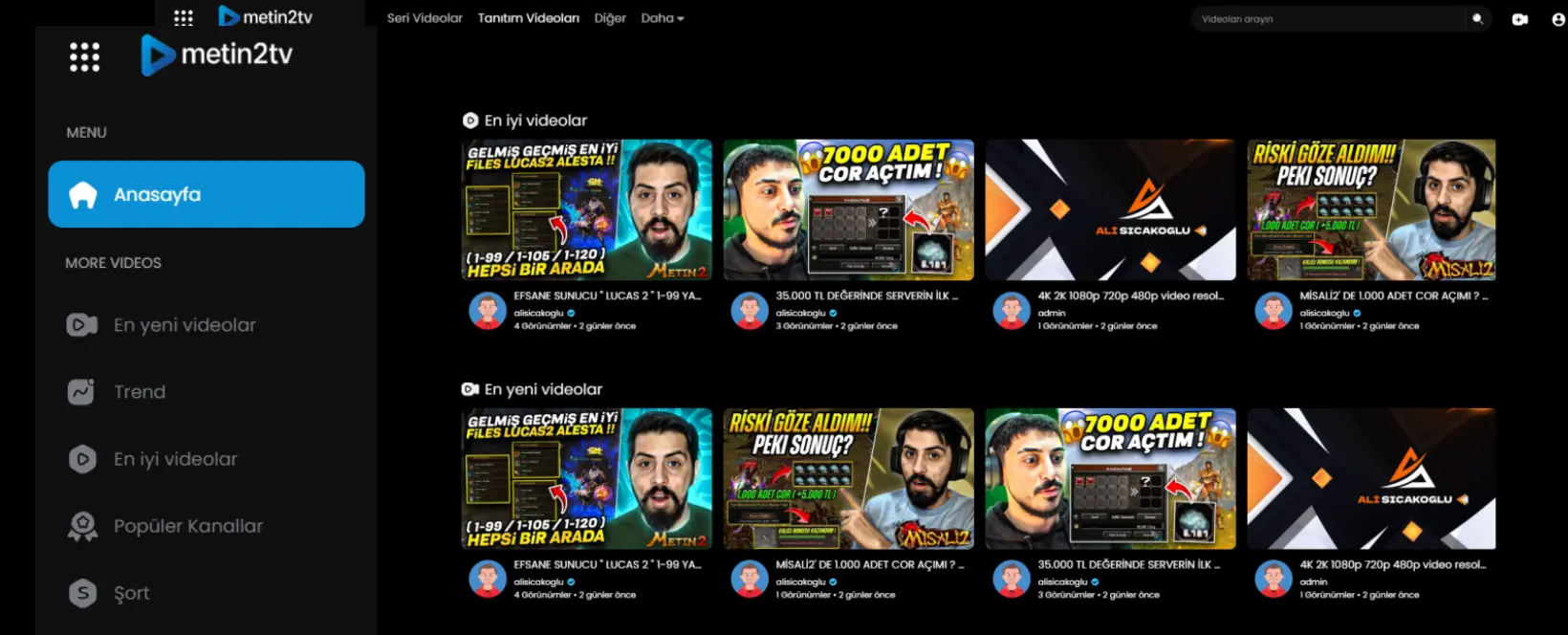The width and height of the screenshot is (1568, 635).
Task: Click the avatar beside EFSANE SUNUCU under En yeni videolar
Action: tap(488, 580)
